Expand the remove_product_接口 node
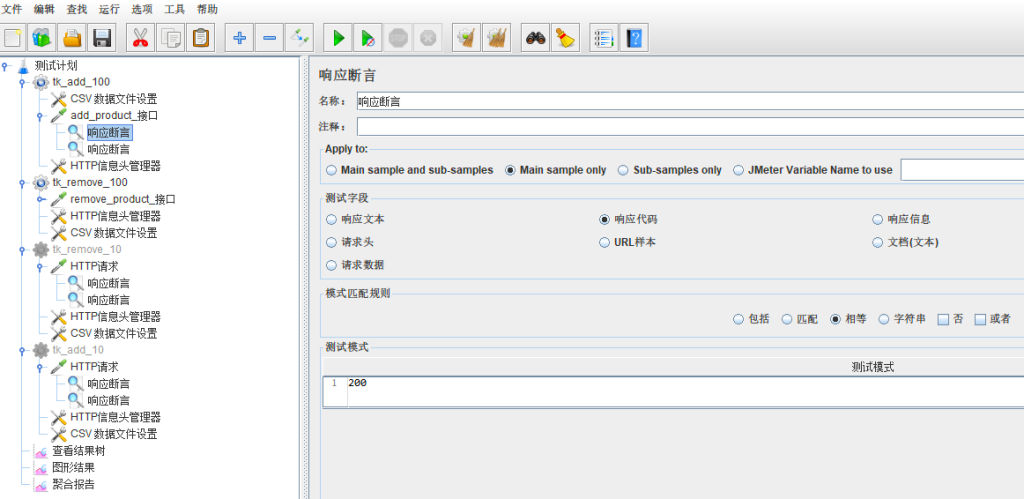This screenshot has width=1024, height=499. point(40,199)
